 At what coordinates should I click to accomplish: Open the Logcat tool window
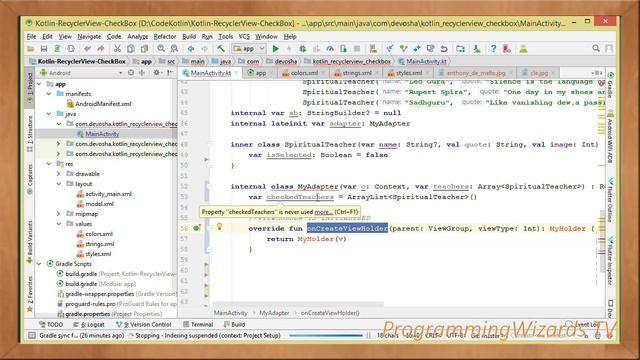coord(89,324)
